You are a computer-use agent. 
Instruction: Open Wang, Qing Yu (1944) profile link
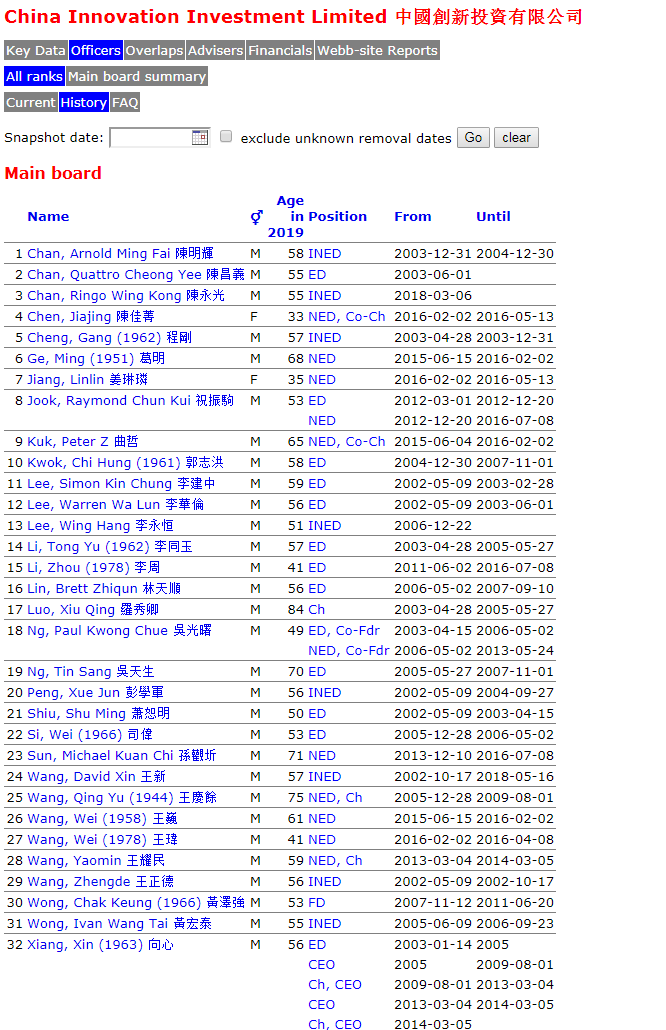[x=122, y=797]
